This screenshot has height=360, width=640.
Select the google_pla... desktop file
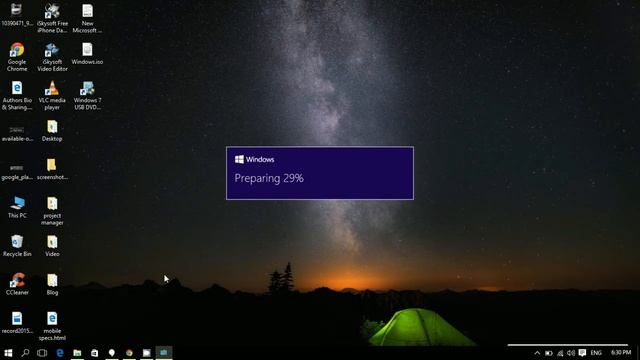click(x=17, y=172)
